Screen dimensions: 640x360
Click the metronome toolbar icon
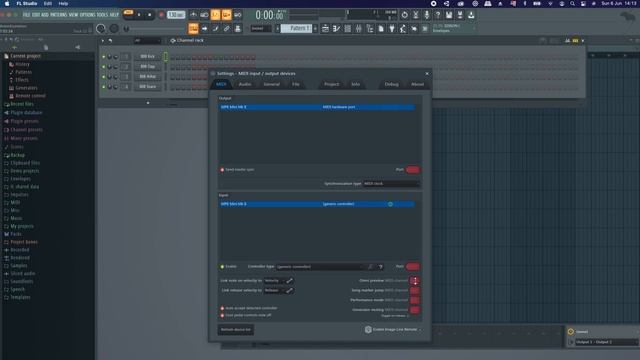coord(193,15)
